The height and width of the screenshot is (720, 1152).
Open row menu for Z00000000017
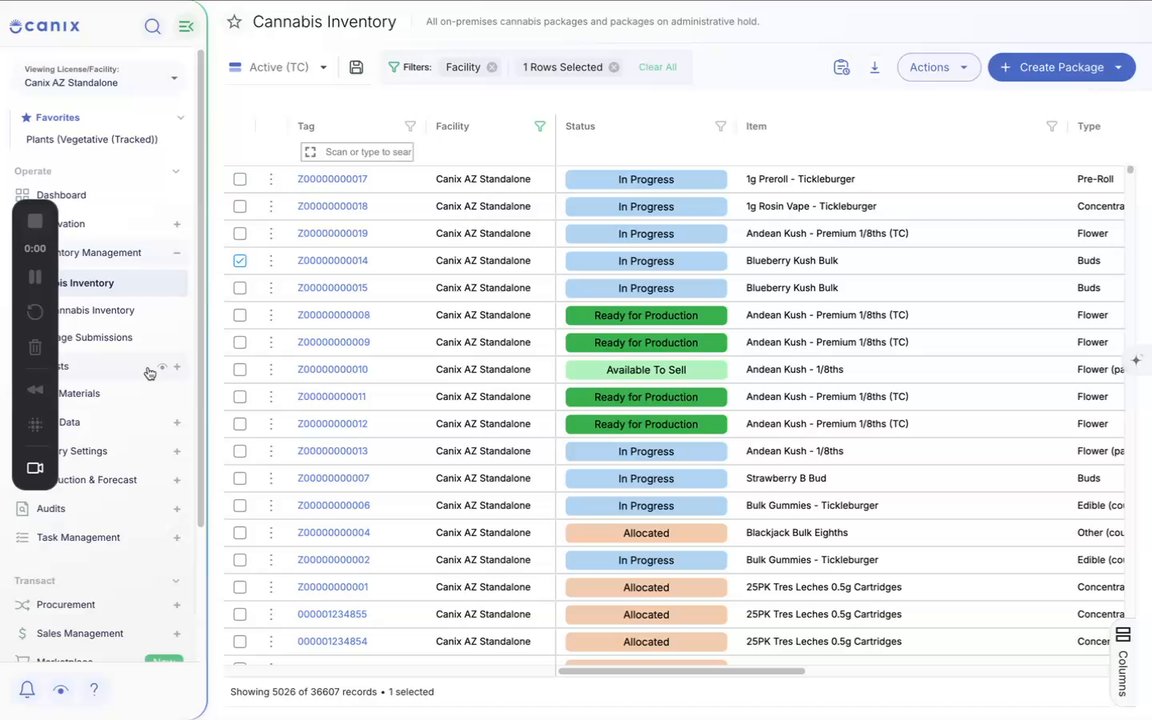pos(271,179)
